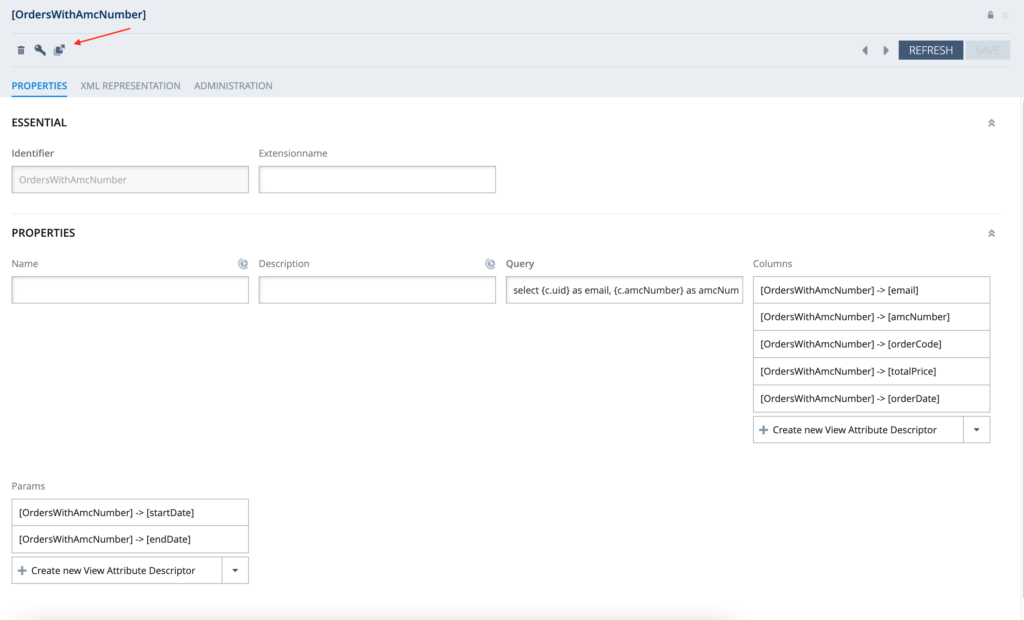Open dropdown next to Params create descriptor
This screenshot has width=1024, height=620.
coord(235,570)
